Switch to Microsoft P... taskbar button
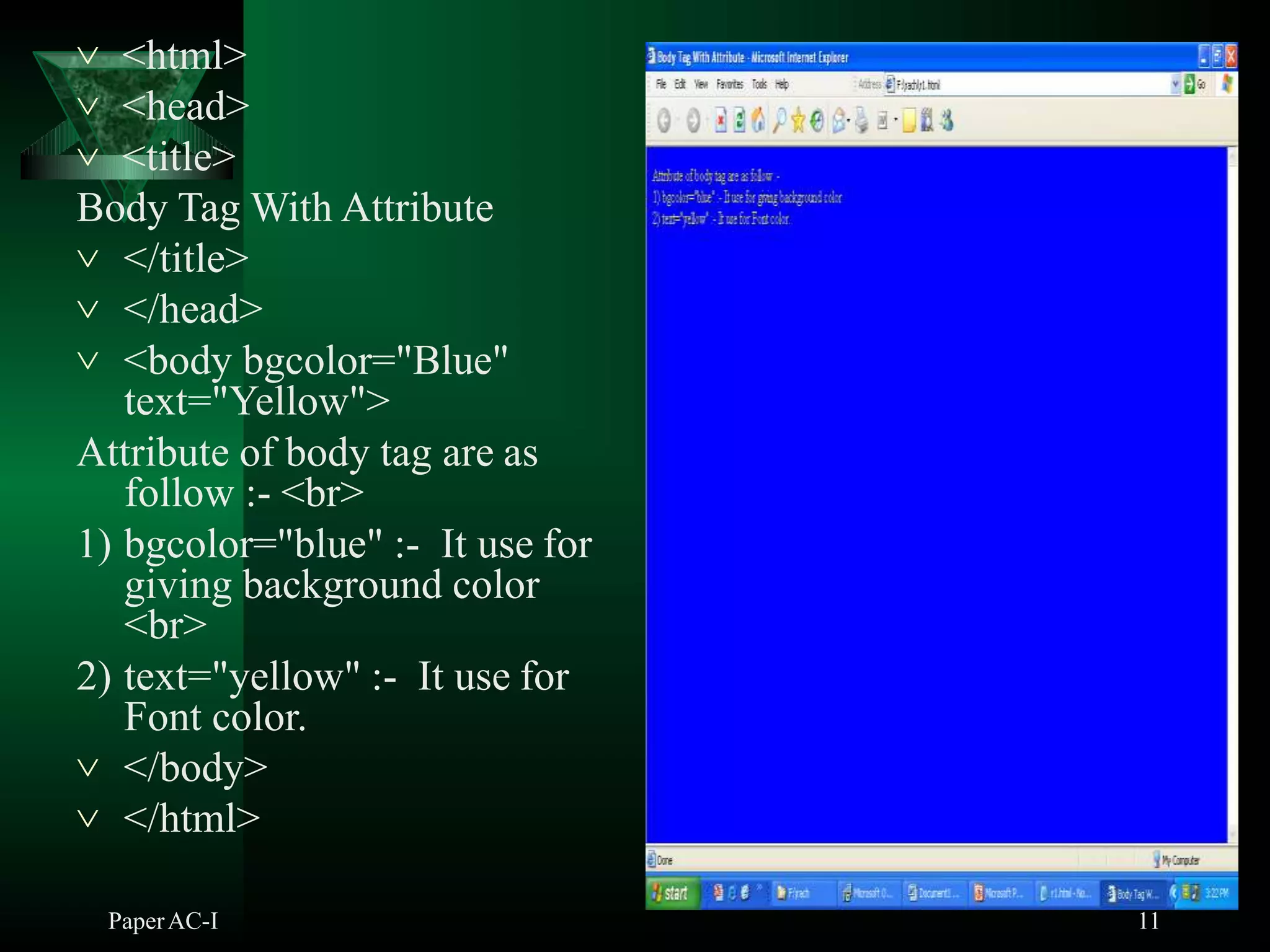 1000,892
